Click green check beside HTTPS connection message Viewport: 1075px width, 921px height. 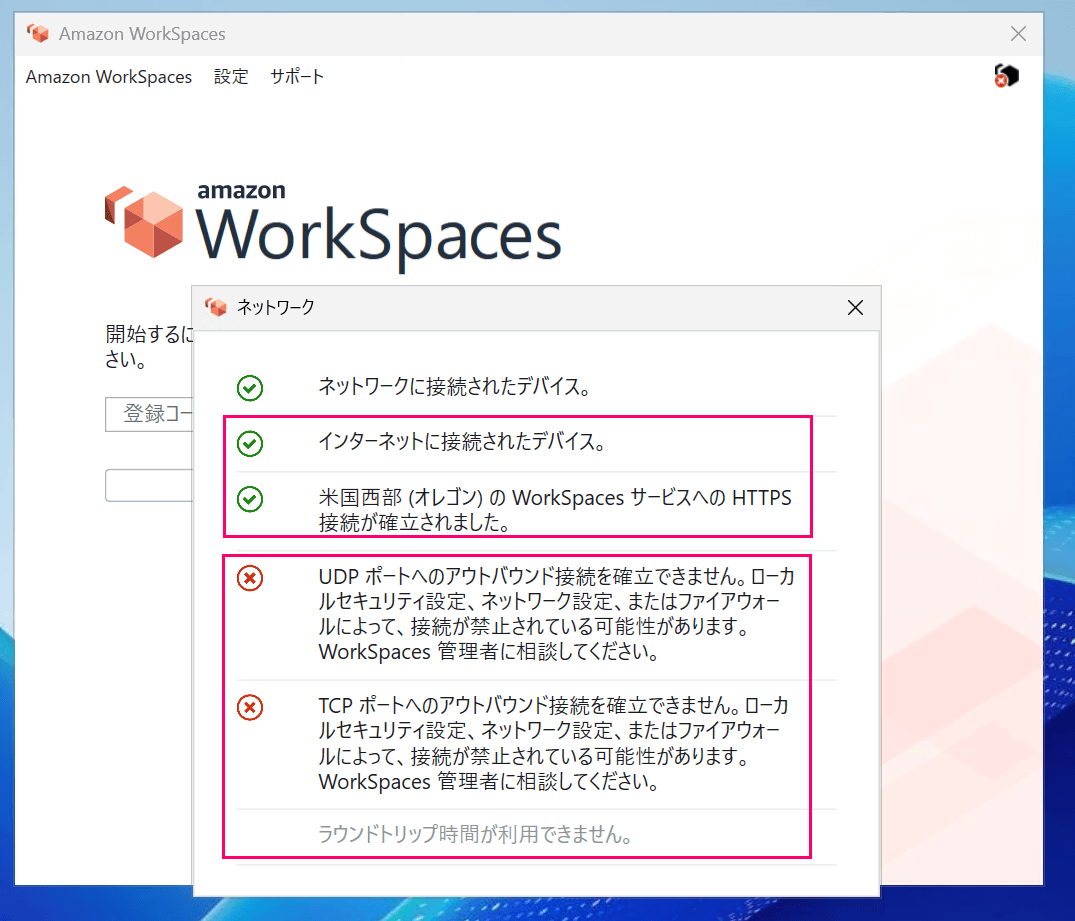(x=250, y=499)
